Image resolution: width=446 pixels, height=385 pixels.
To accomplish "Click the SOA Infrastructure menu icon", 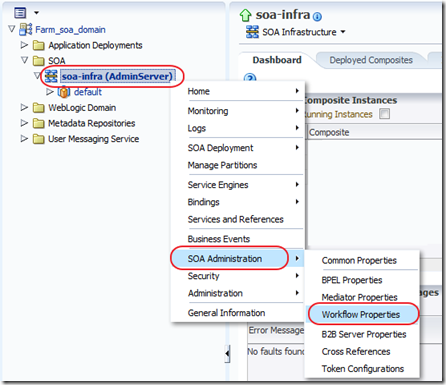I will pos(252,32).
